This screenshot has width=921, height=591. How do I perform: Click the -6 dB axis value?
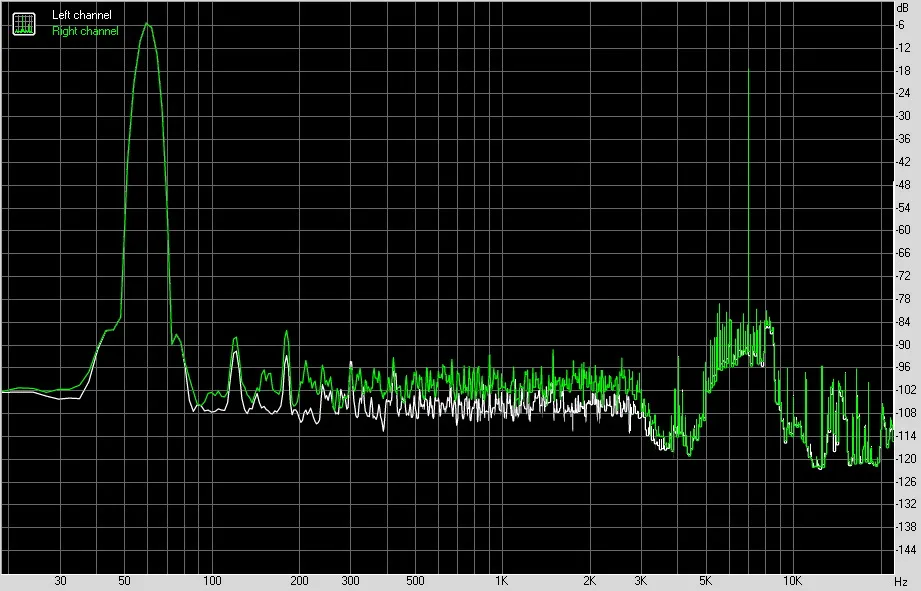900,25
